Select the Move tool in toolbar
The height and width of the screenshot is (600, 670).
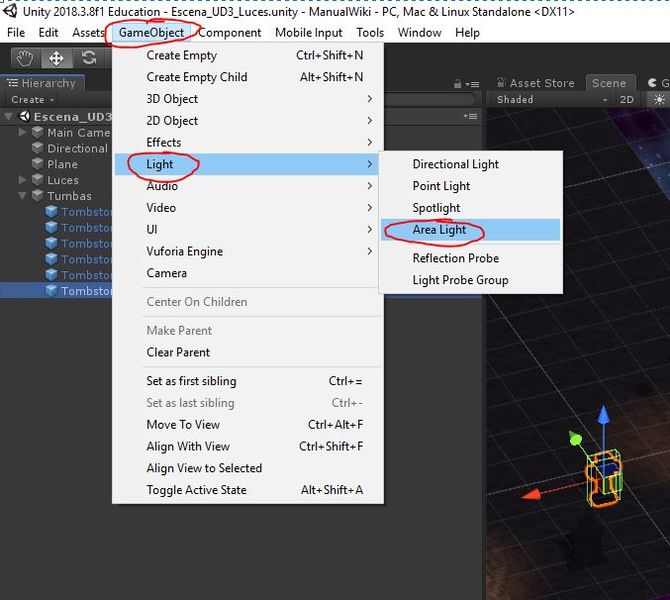(x=56, y=58)
